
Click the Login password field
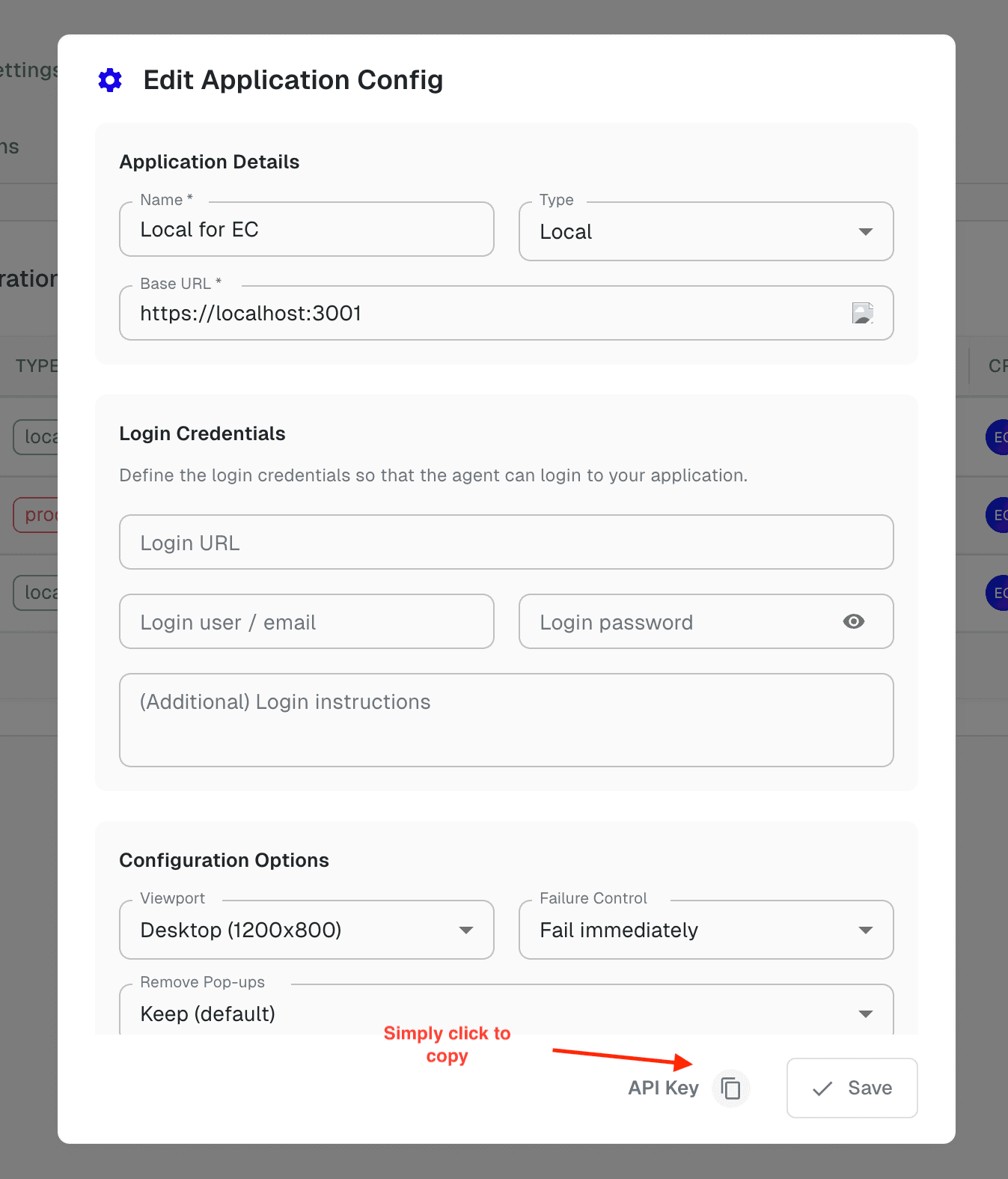pyautogui.click(x=681, y=622)
